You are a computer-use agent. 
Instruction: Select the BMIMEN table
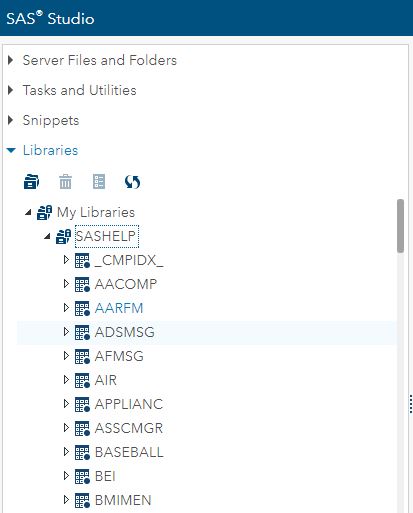click(x=123, y=500)
